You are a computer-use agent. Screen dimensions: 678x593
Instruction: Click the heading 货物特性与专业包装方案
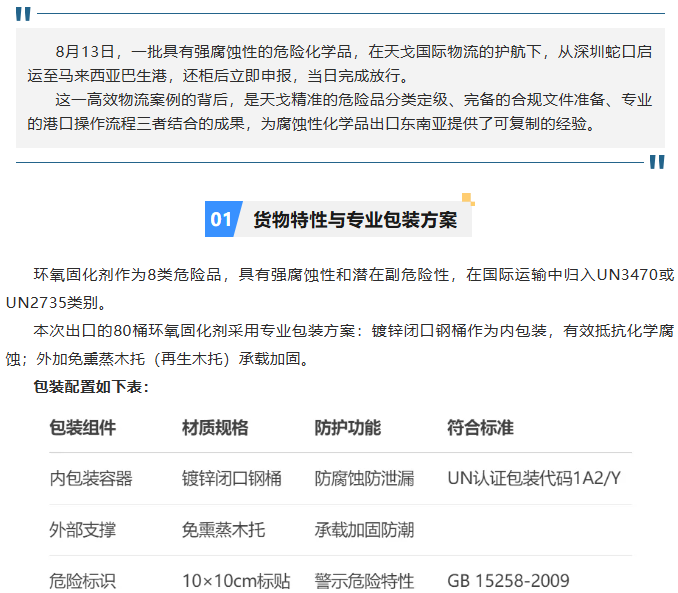tap(355, 220)
